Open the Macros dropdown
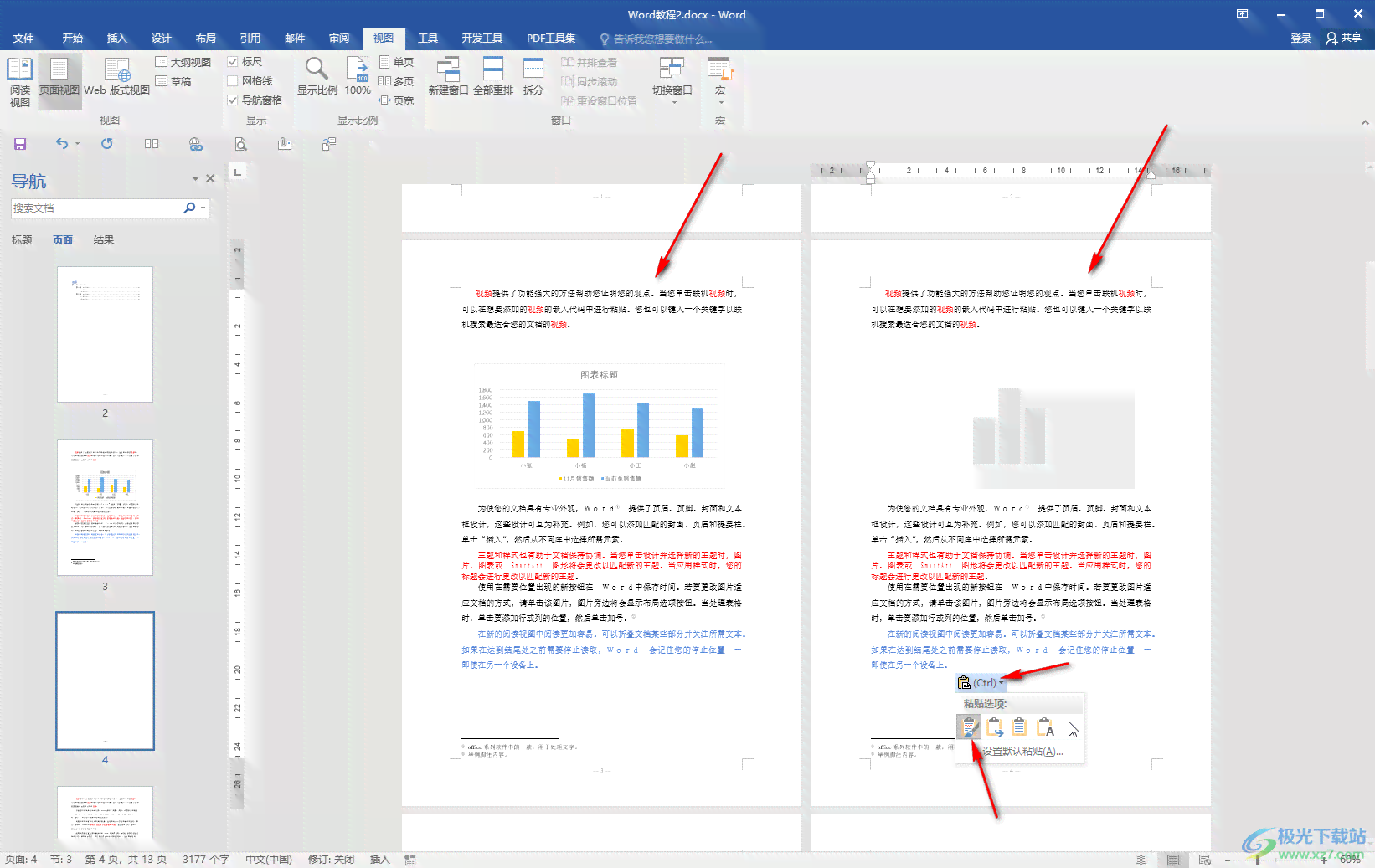The image size is (1375, 868). click(720, 80)
